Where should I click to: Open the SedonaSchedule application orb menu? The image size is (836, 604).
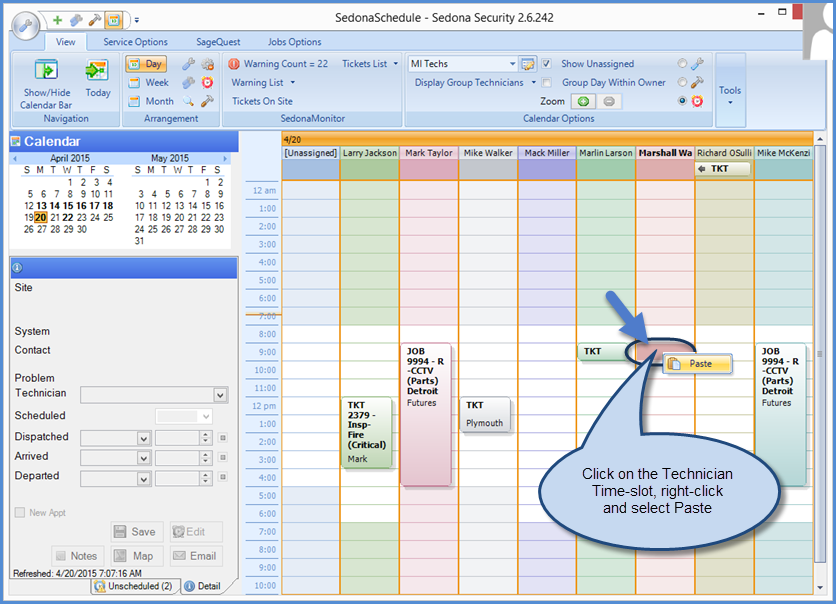tap(26, 25)
